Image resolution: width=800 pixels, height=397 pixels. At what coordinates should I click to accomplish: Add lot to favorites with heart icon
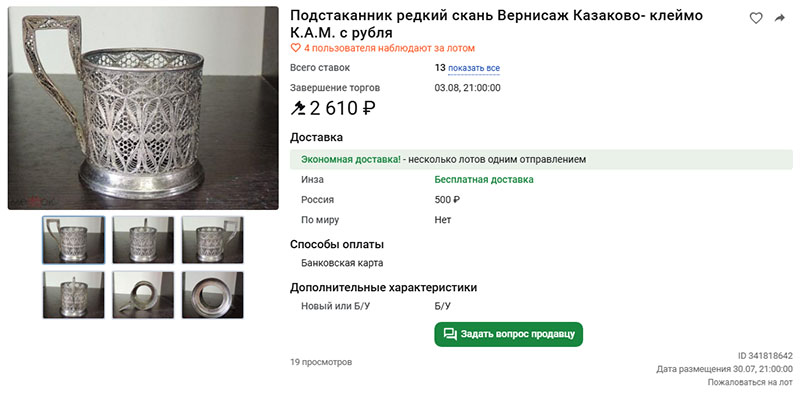(x=756, y=18)
